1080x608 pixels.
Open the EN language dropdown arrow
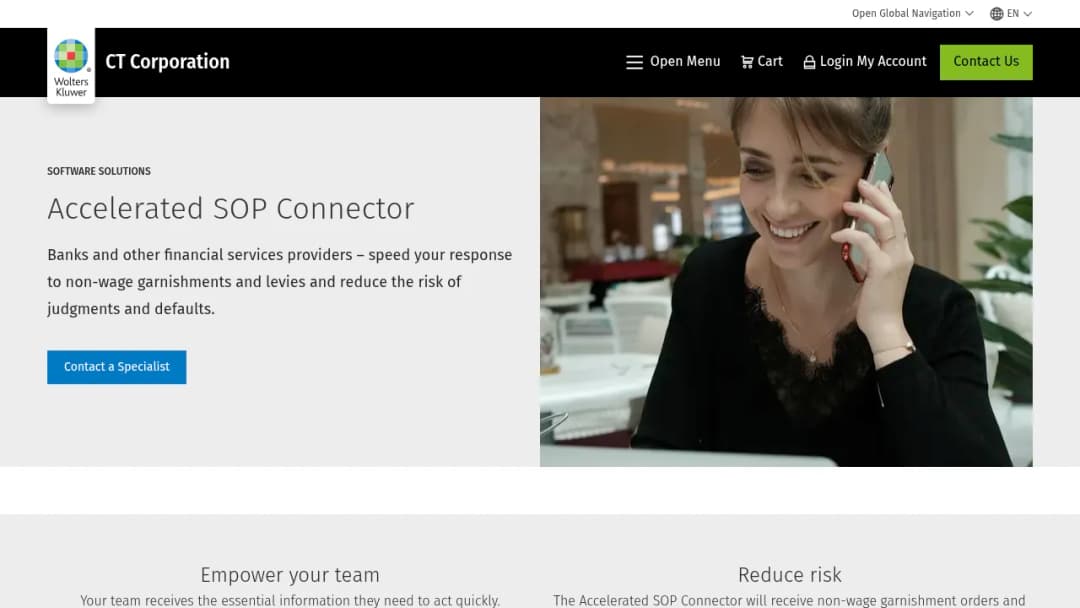tap(1028, 14)
